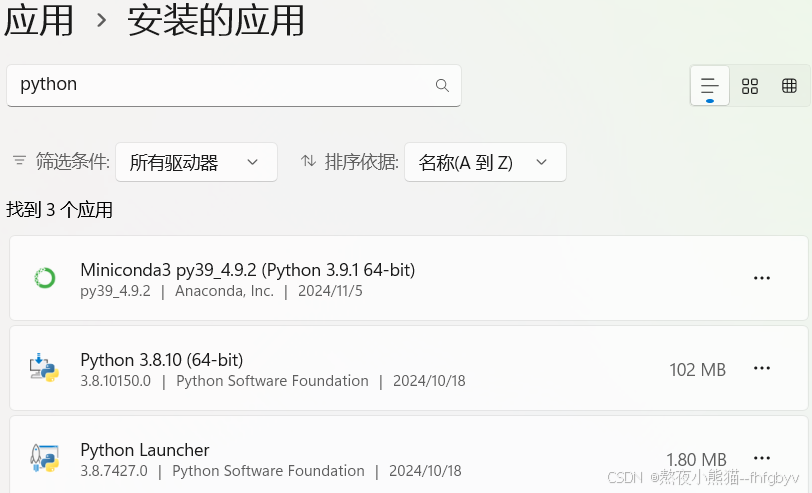
Task: Click the 1.80 MB size value
Action: tap(697, 459)
